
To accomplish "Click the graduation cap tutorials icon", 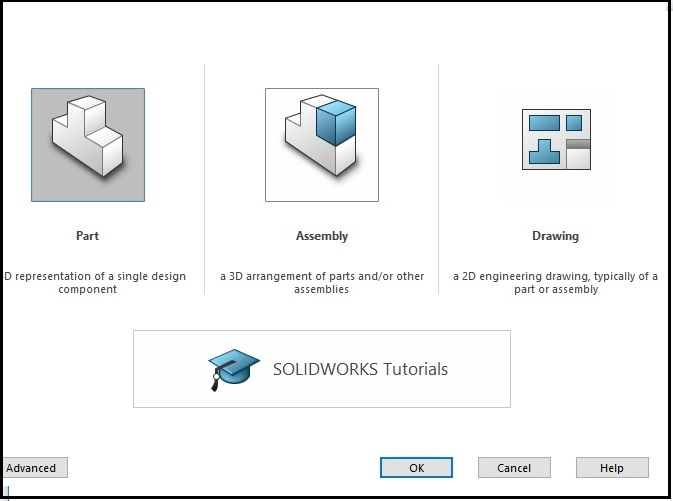I will click(x=233, y=370).
